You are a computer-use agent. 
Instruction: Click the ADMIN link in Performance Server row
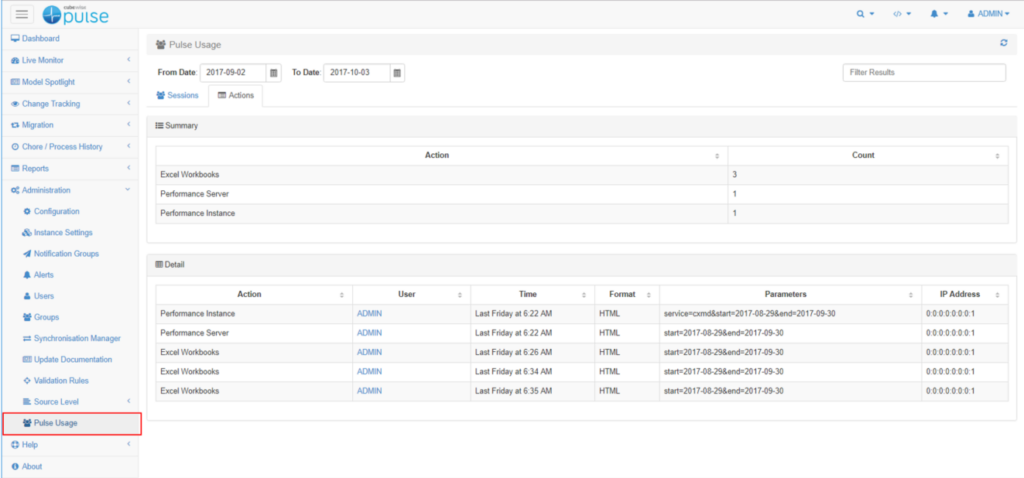coord(369,333)
